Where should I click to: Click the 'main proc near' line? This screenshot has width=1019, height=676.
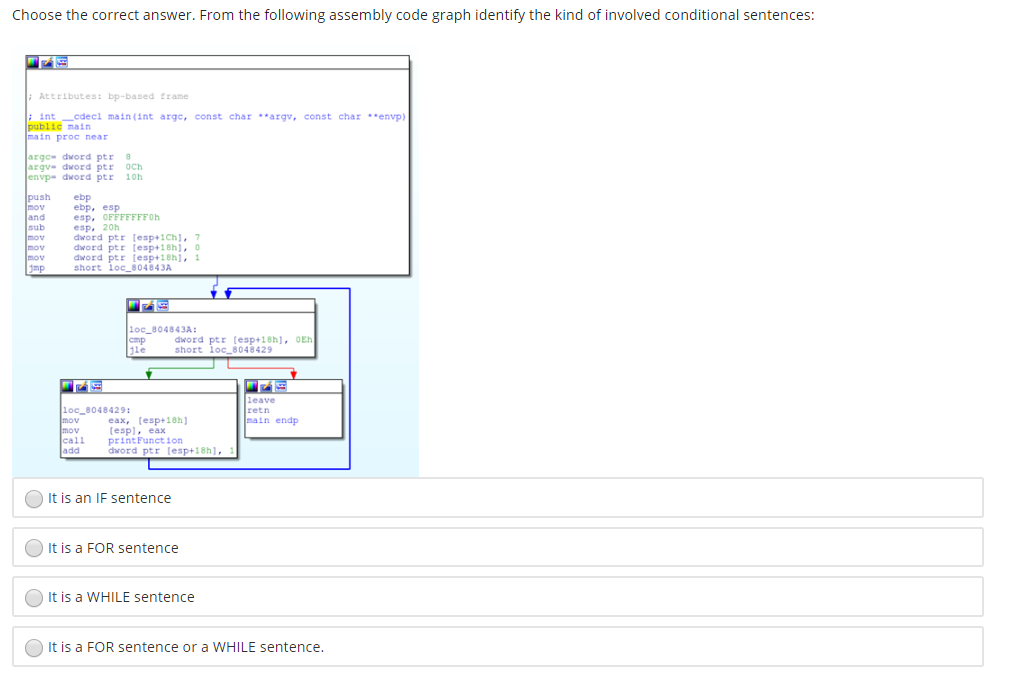click(68, 136)
